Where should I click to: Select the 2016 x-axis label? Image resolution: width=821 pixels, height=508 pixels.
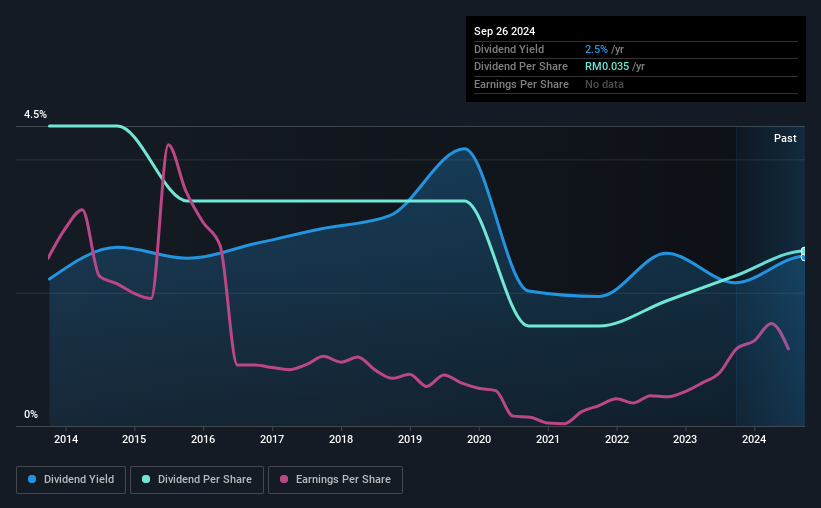tap(203, 439)
